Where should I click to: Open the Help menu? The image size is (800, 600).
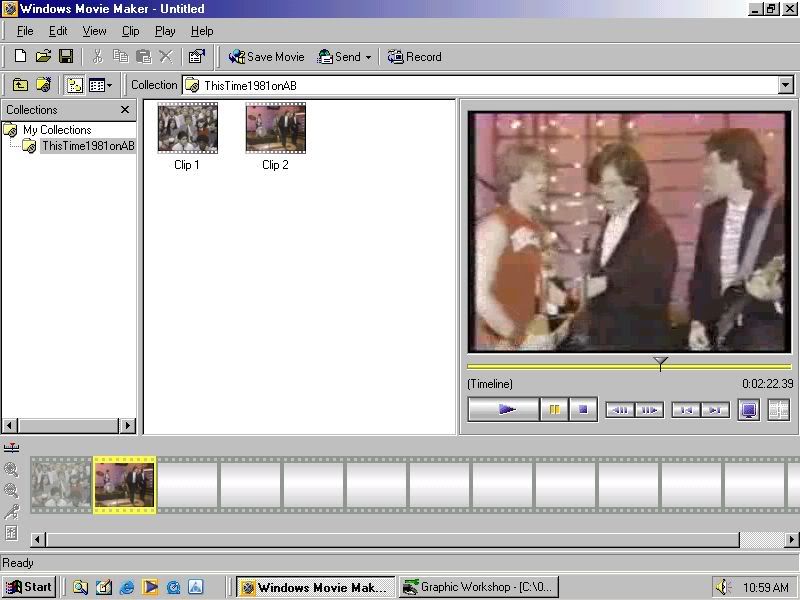202,31
